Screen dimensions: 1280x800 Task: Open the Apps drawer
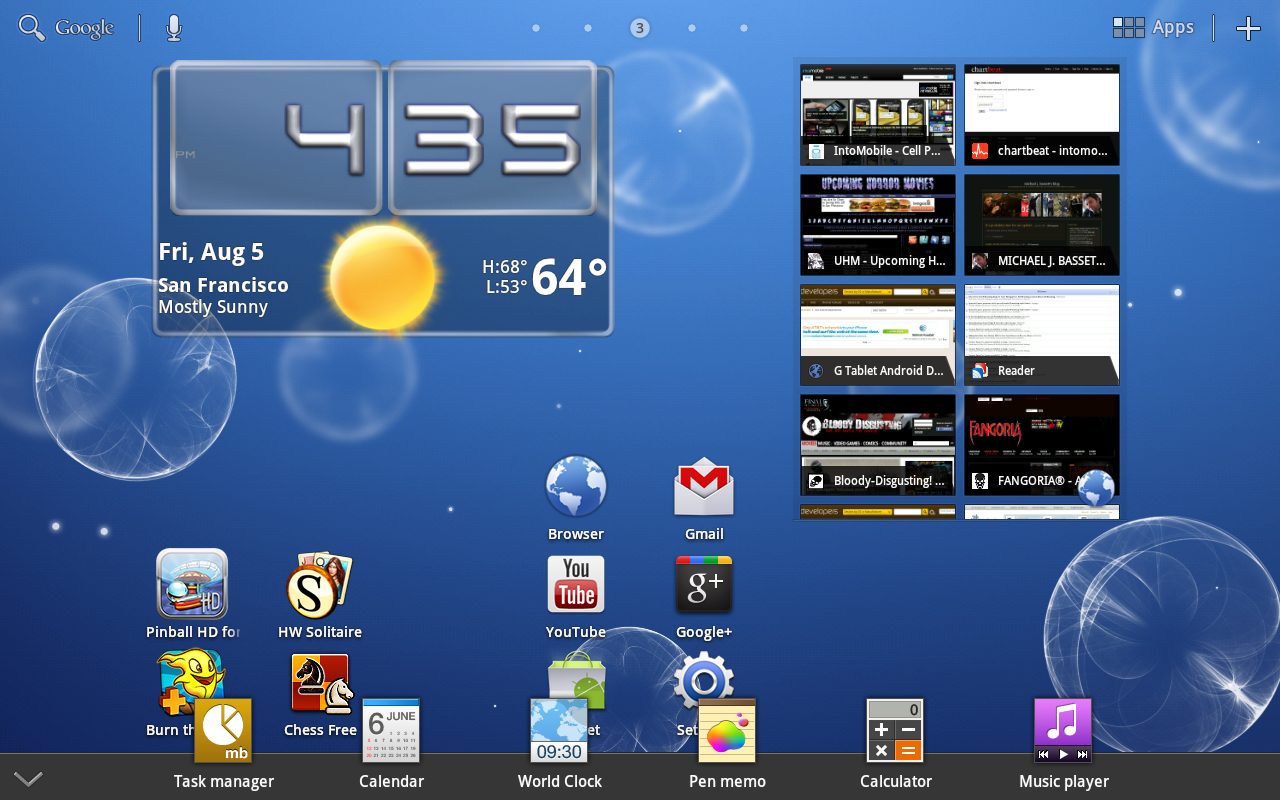click(x=1153, y=28)
